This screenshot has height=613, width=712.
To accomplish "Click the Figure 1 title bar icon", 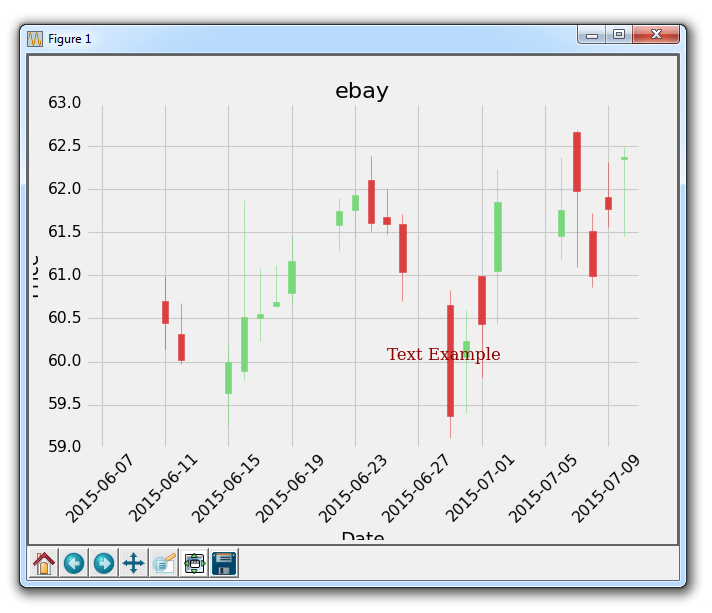I will tap(35, 38).
